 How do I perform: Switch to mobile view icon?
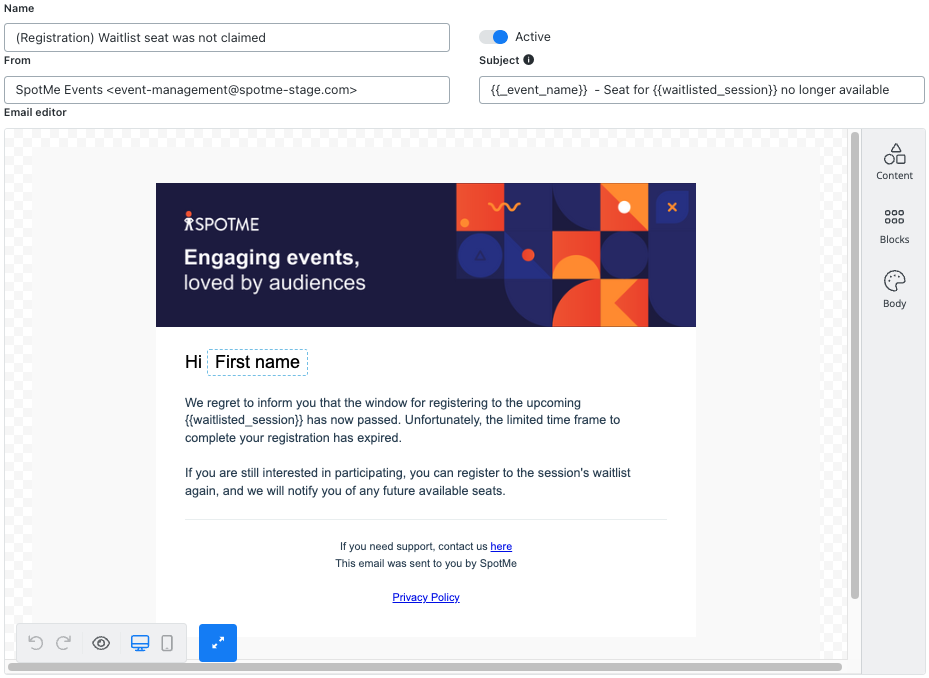pyautogui.click(x=167, y=642)
